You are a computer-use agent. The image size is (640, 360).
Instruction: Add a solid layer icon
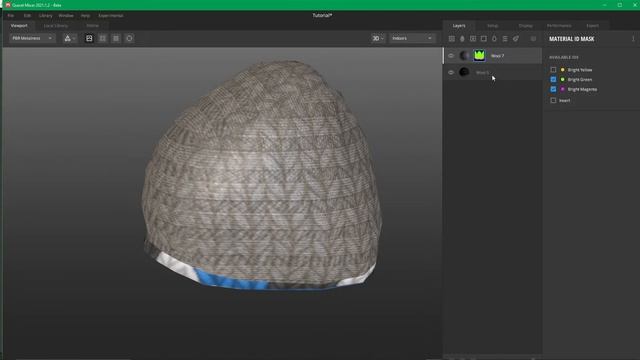[x=473, y=39]
